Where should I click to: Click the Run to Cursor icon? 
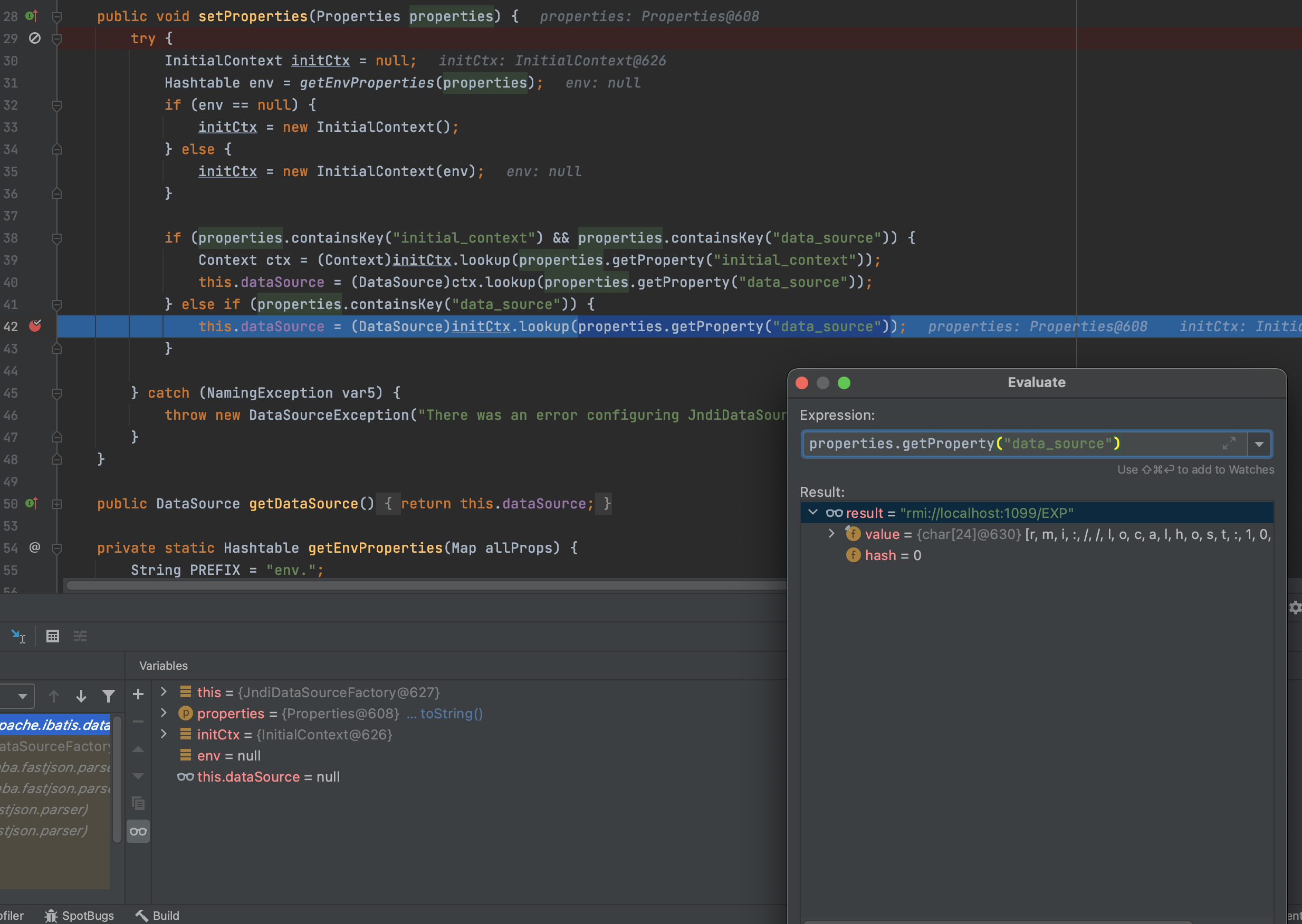click(x=18, y=636)
